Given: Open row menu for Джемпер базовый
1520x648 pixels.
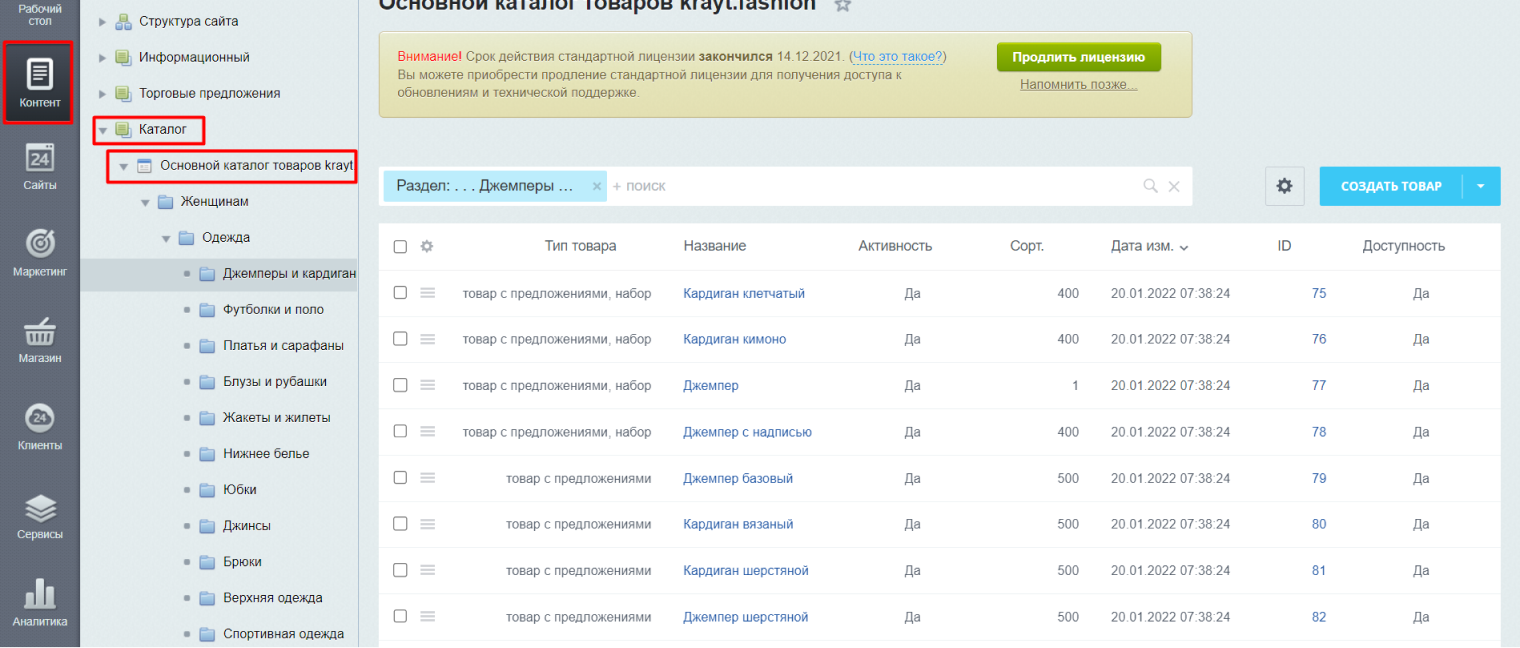Looking at the screenshot, I should (x=428, y=478).
